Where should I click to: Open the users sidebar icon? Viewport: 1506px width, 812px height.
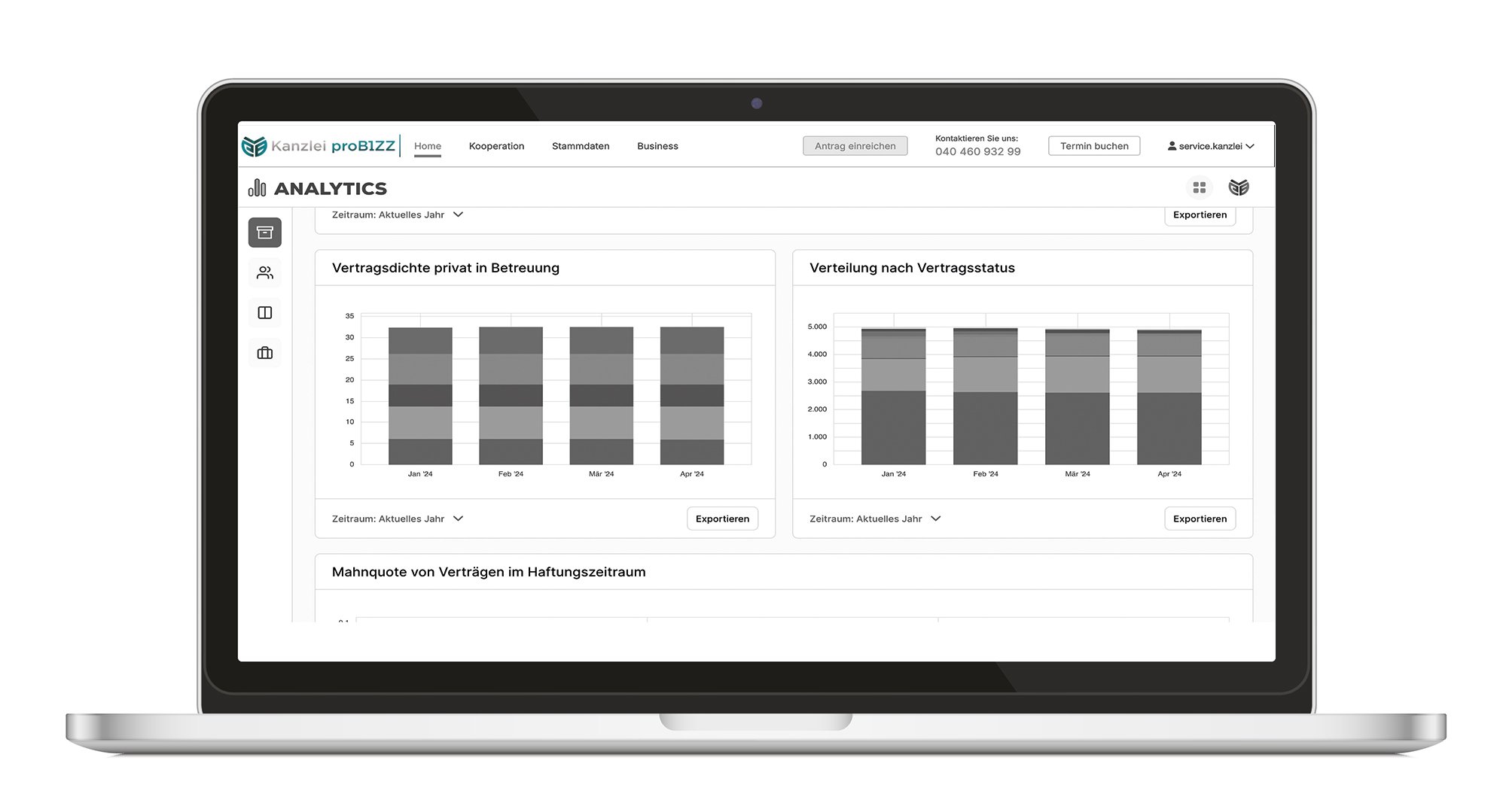pos(265,272)
